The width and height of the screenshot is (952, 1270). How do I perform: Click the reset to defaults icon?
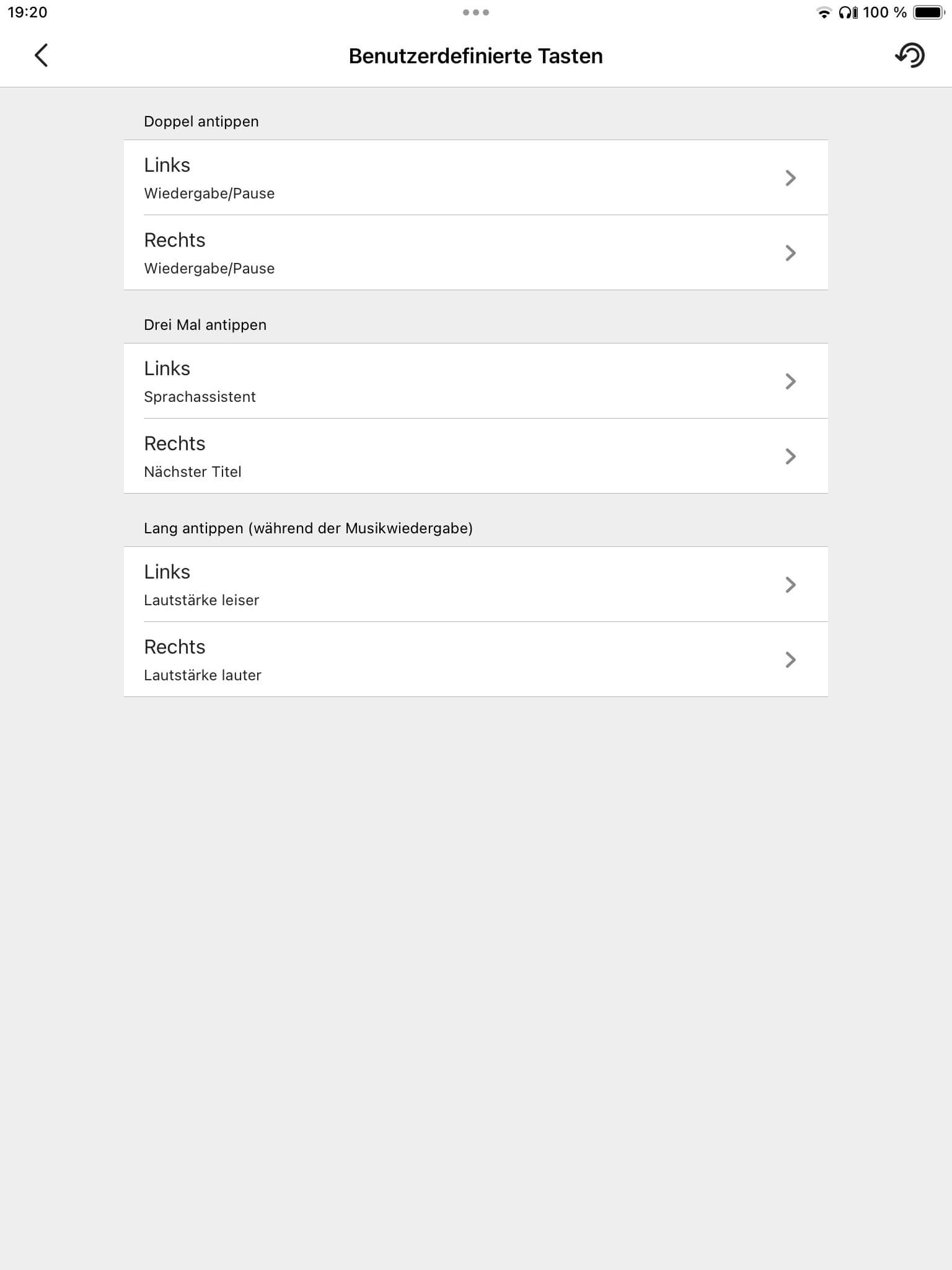[910, 56]
